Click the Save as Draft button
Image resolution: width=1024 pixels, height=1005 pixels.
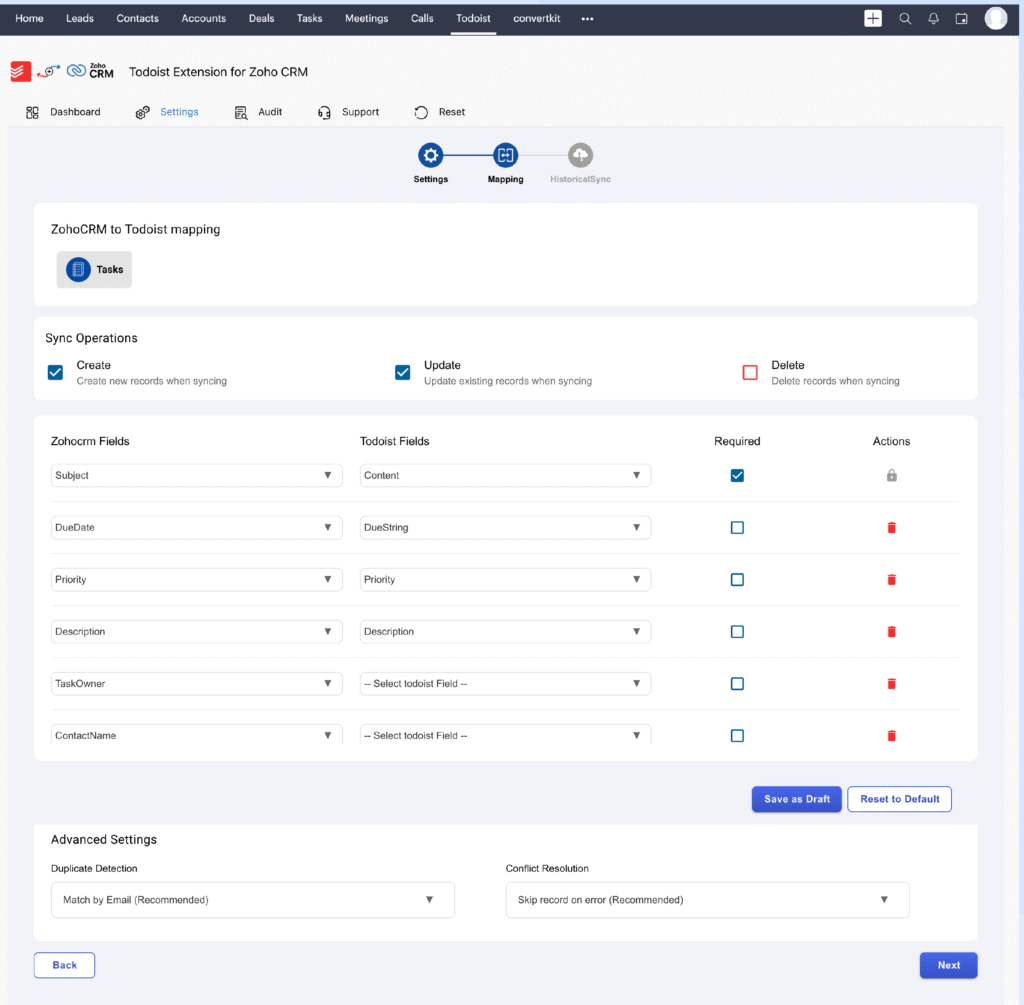pyautogui.click(x=796, y=799)
